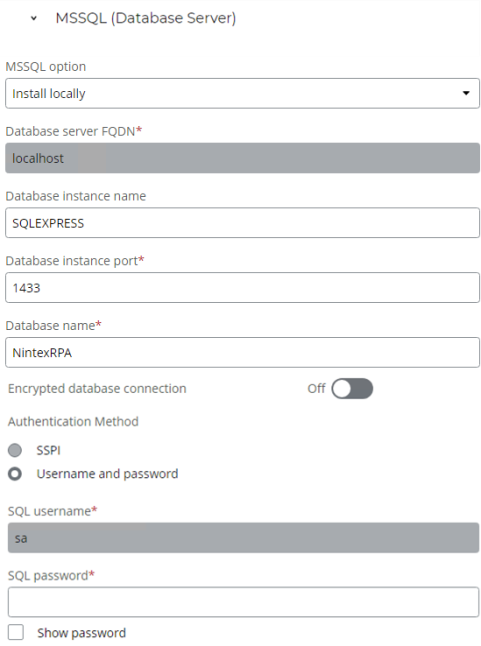The height and width of the screenshot is (646, 481).
Task: Click the Show password label text
Action: (82, 633)
